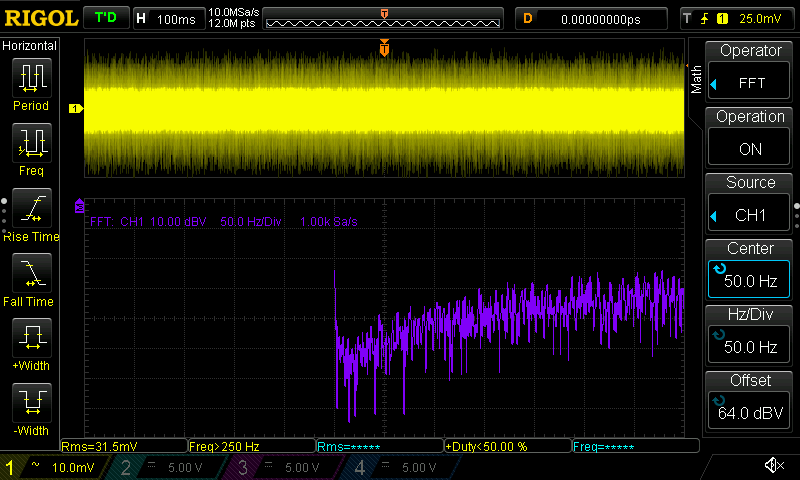Screen dimensions: 800x480
Task: Click the speaker mute icon
Action: click(x=773, y=466)
